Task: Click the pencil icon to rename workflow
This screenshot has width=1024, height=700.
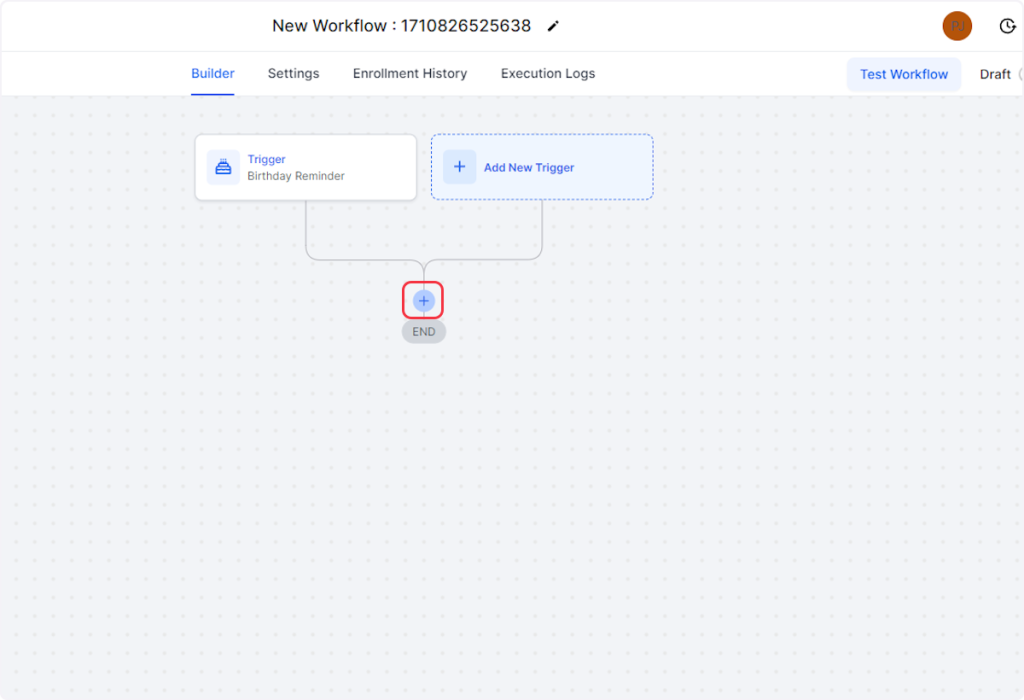Action: point(553,26)
